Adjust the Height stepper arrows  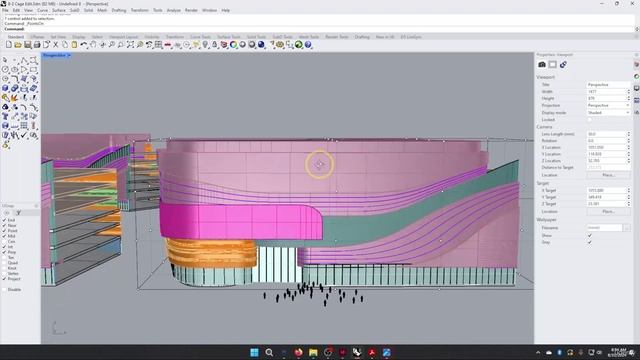(629, 98)
